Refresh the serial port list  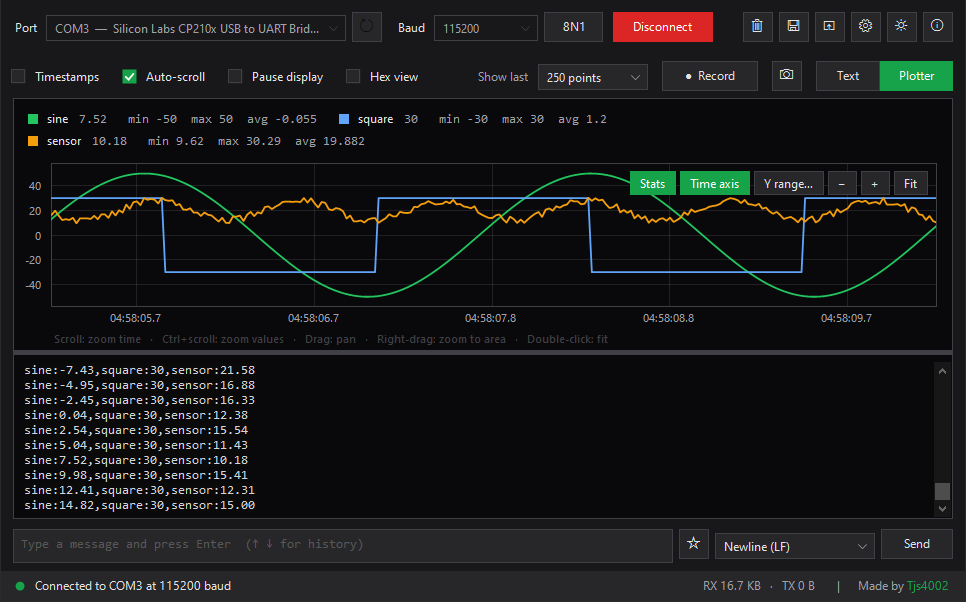coord(367,27)
